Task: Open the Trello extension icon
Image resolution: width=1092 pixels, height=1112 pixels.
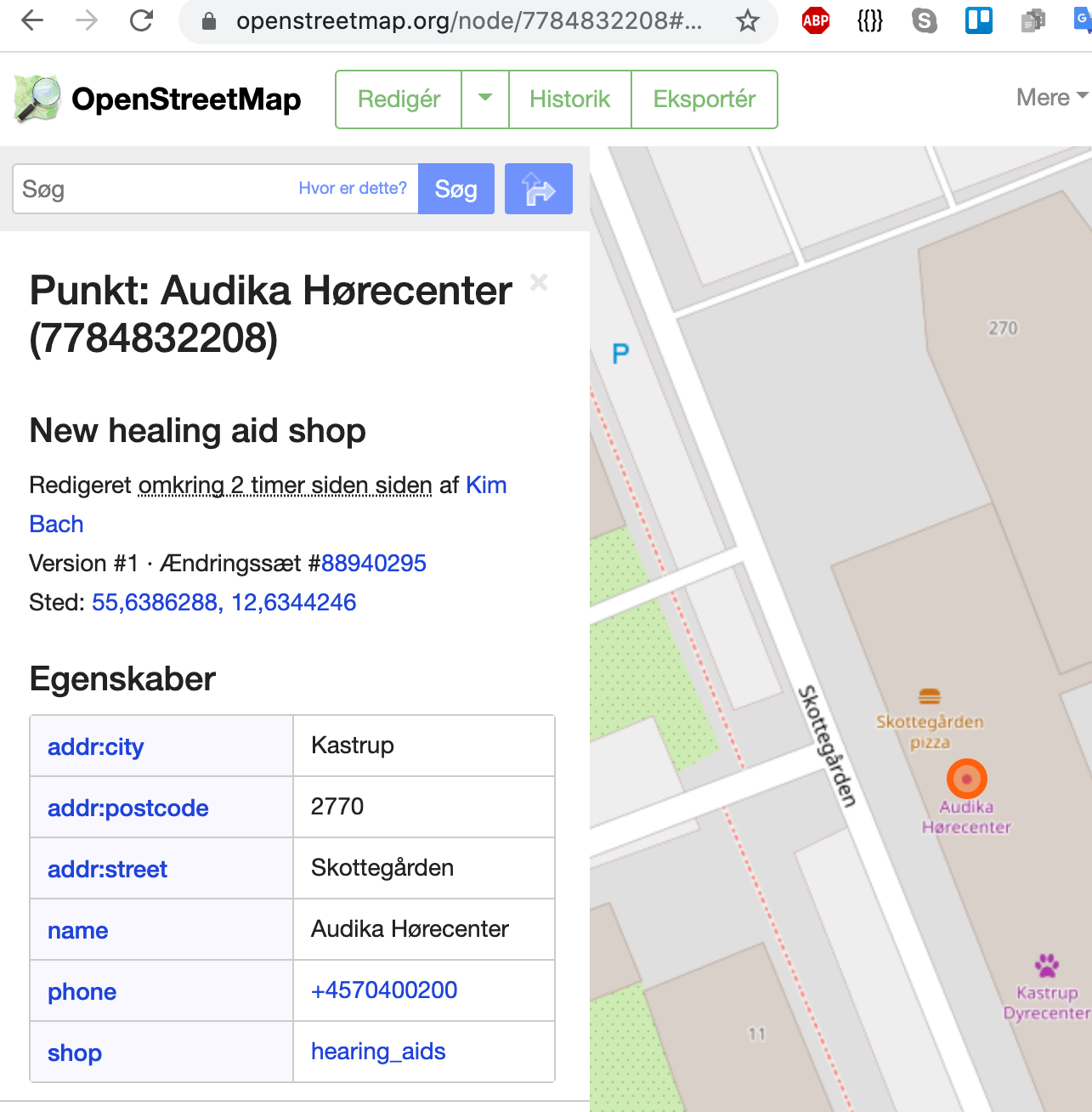Action: click(x=979, y=20)
